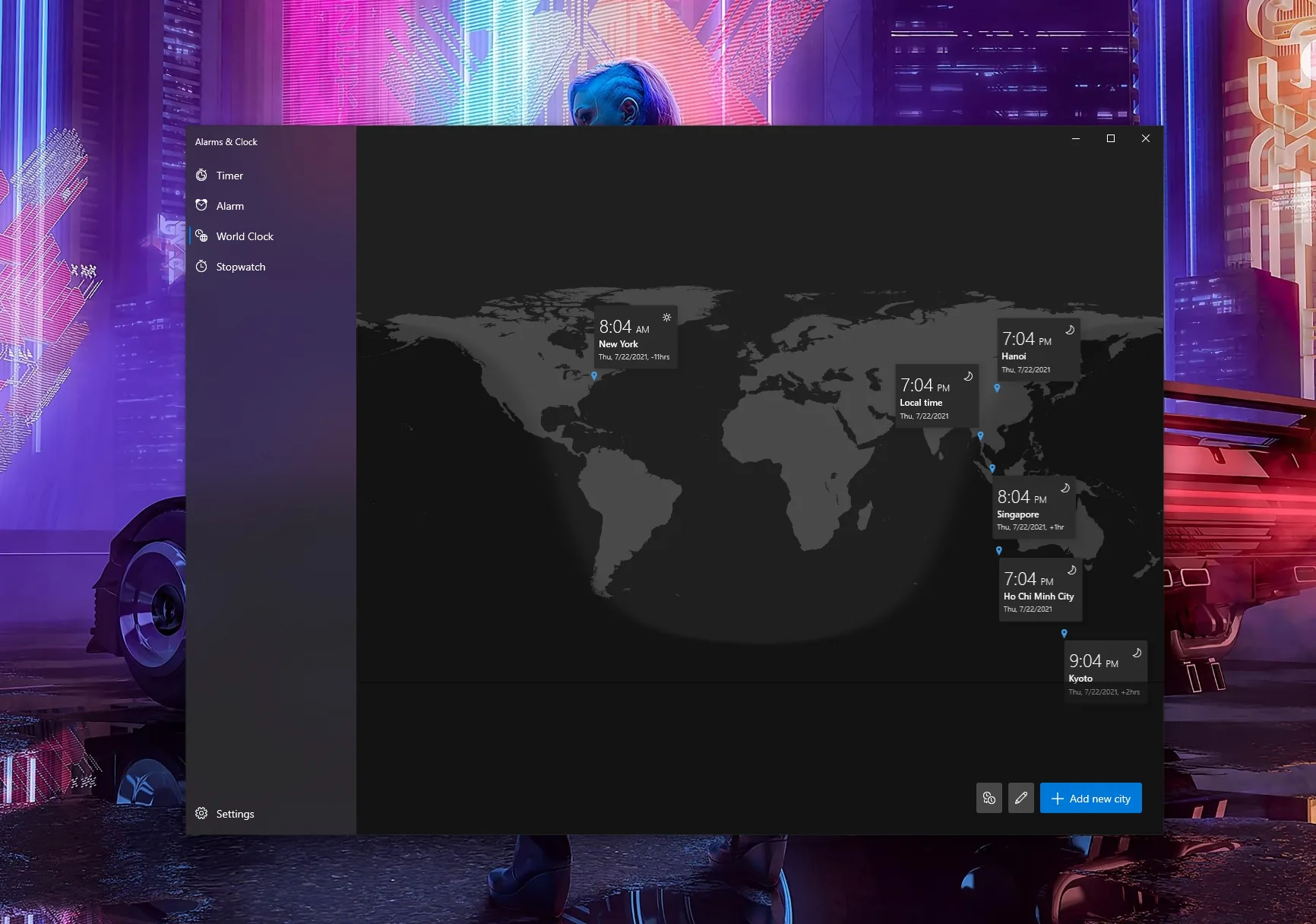This screenshot has height=924, width=1316.
Task: Open Settings gear at sidebar bottom
Action: (201, 814)
